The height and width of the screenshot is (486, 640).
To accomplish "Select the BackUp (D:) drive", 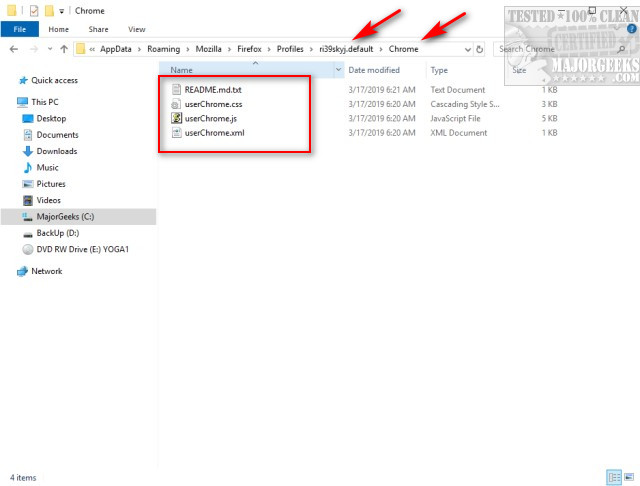I will (58, 233).
